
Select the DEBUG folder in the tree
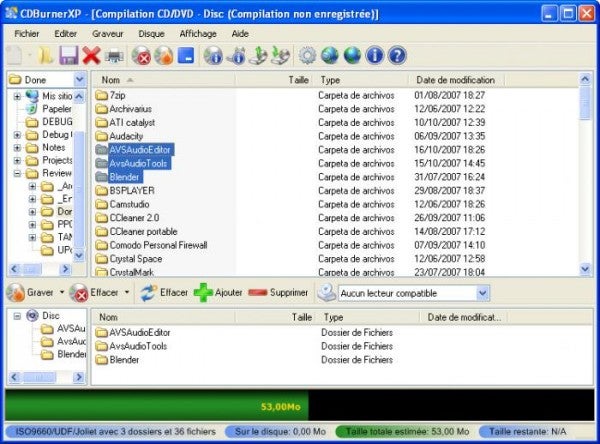[x=49, y=122]
